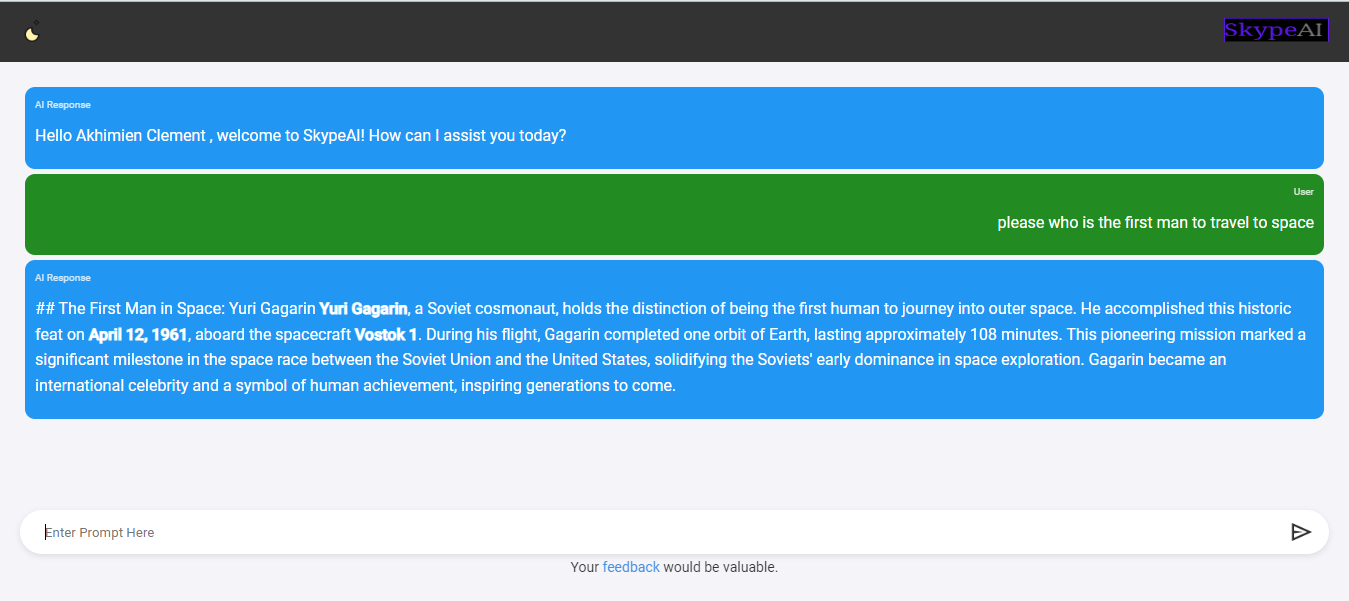
Task: Click the first 'AI Response' label
Action: pyautogui.click(x=63, y=104)
